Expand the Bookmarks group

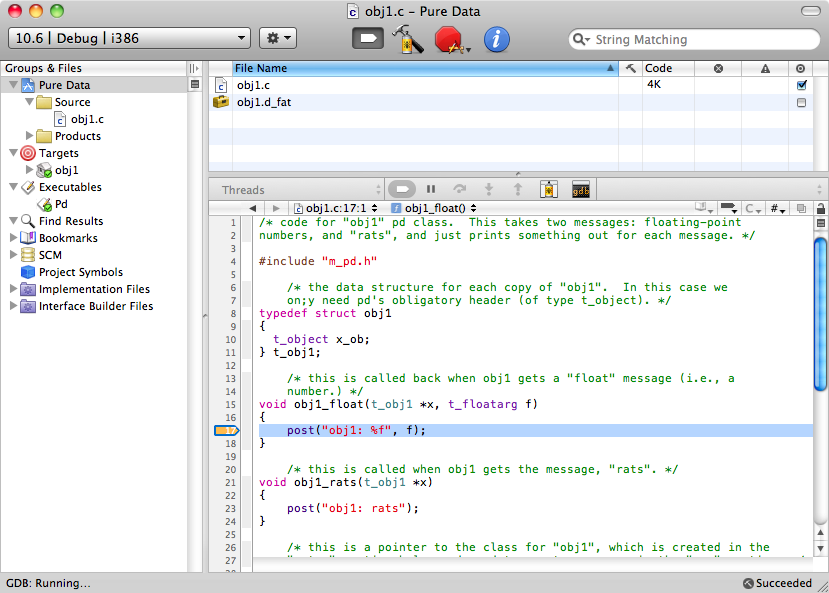click(x=14, y=238)
